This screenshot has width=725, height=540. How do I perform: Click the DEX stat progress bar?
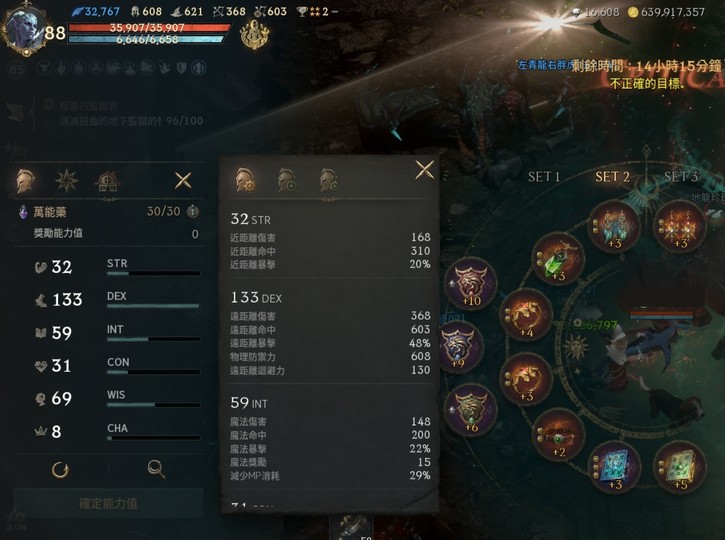153,306
